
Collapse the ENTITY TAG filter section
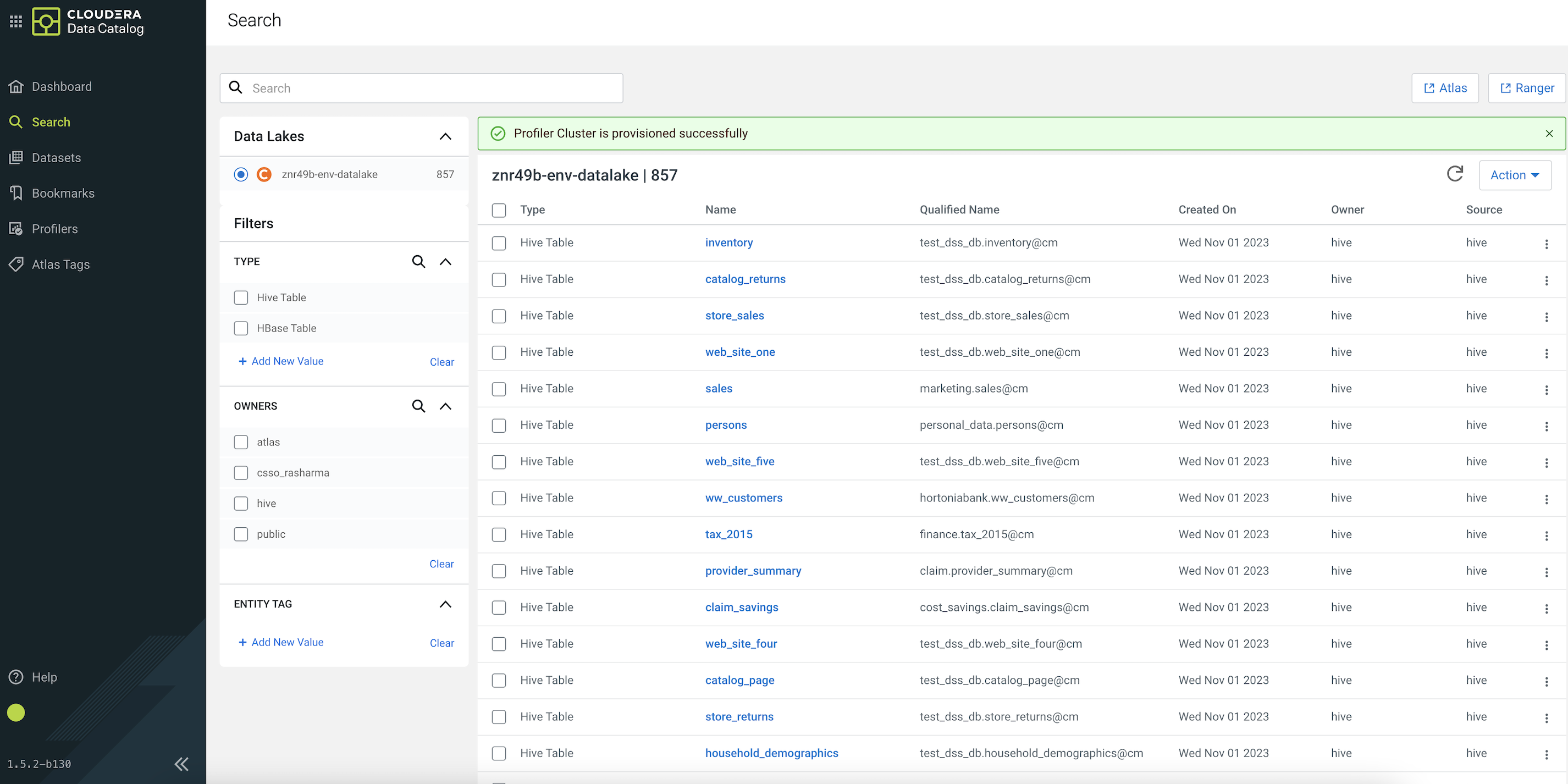coord(445,604)
